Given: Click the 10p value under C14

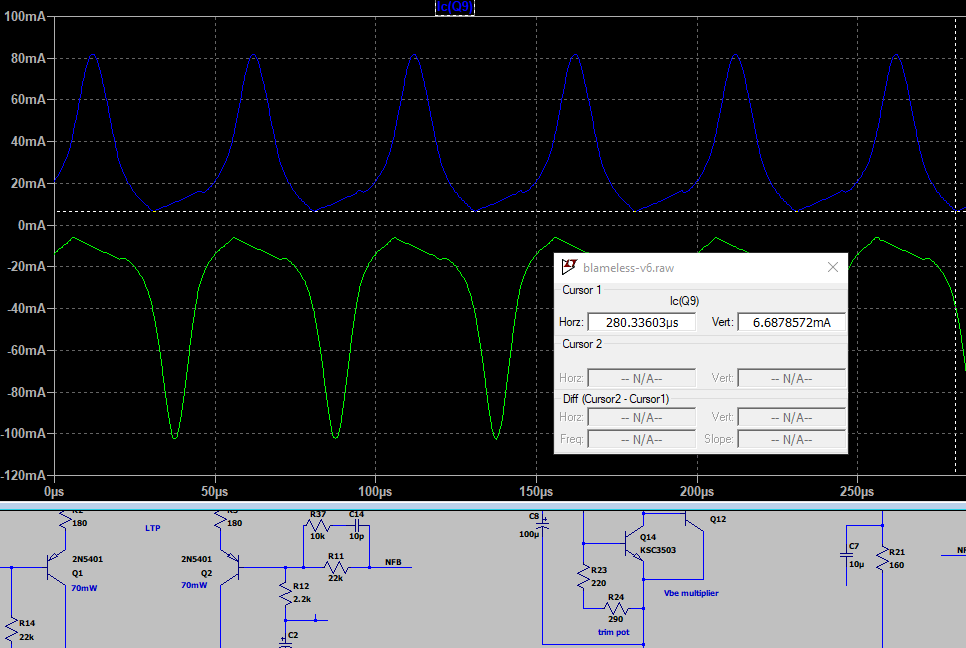Looking at the screenshot, I should [356, 537].
